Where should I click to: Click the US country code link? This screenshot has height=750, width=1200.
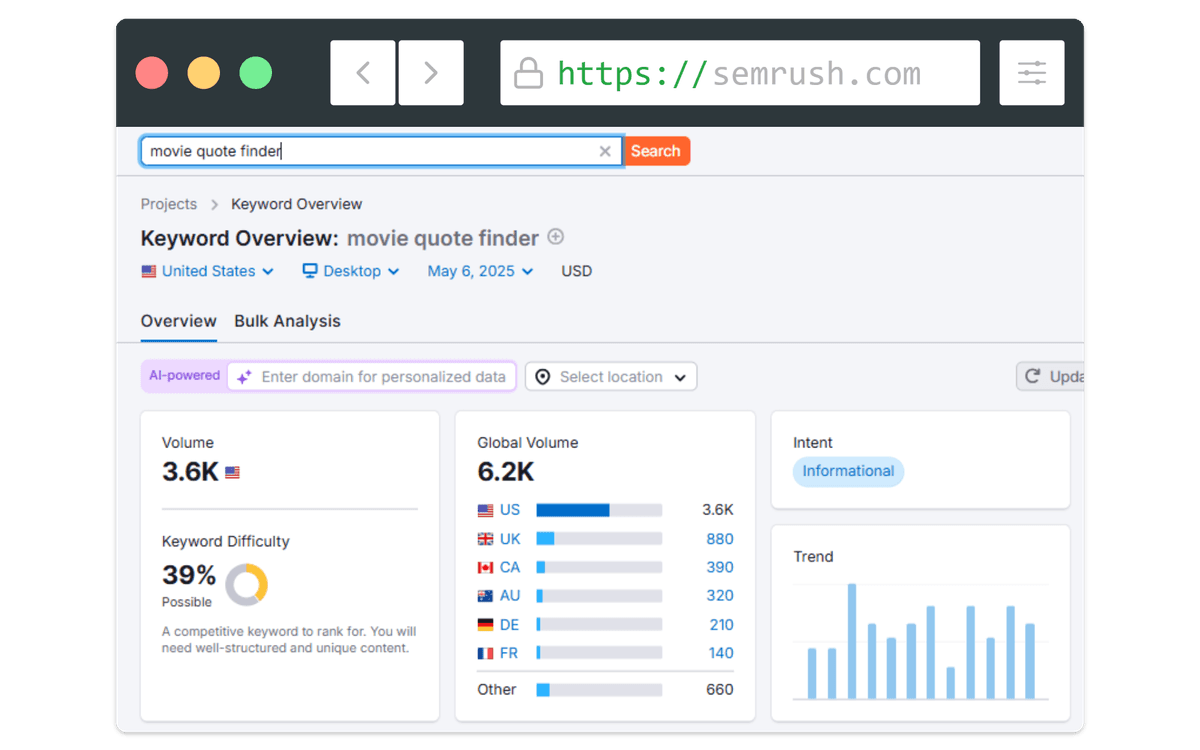pos(510,510)
